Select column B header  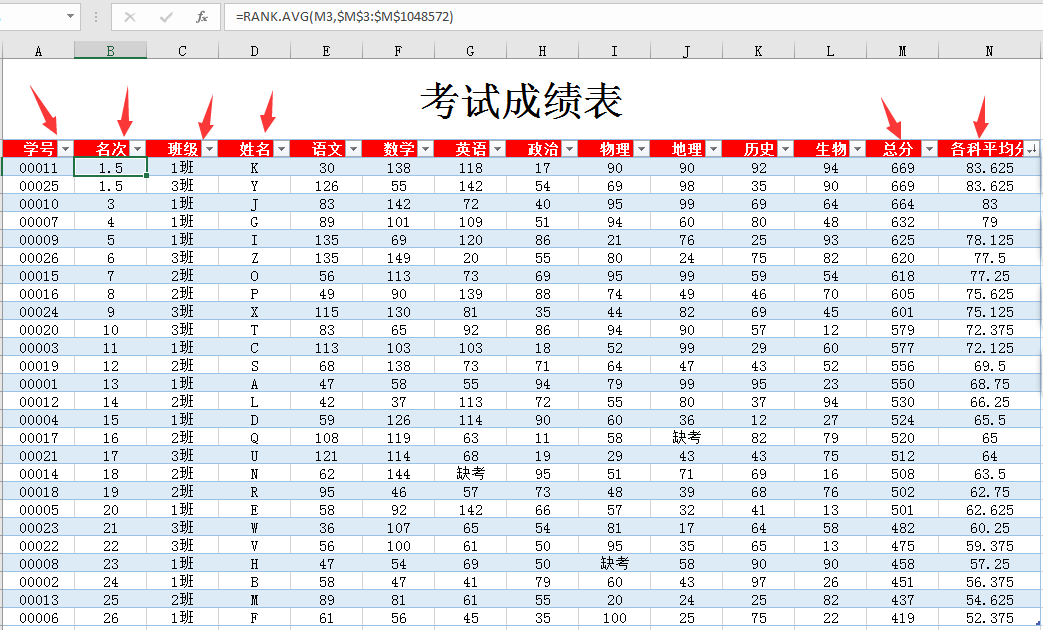(110, 51)
